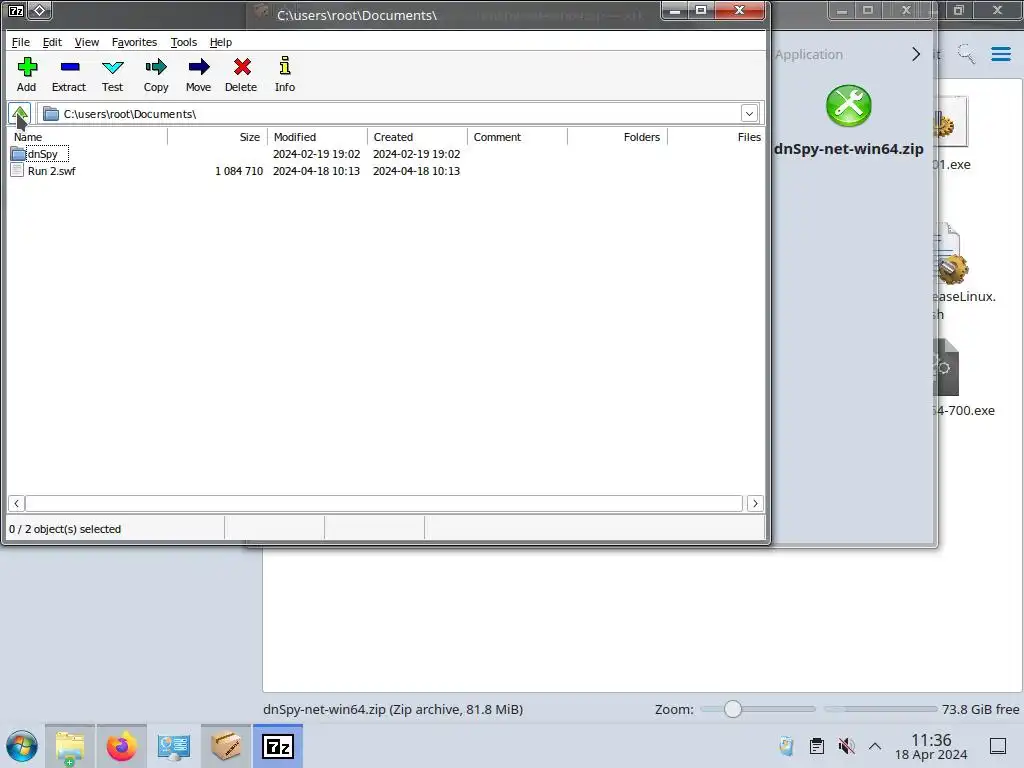Click the dnSpy-net-win64.zip file name label

848,149
